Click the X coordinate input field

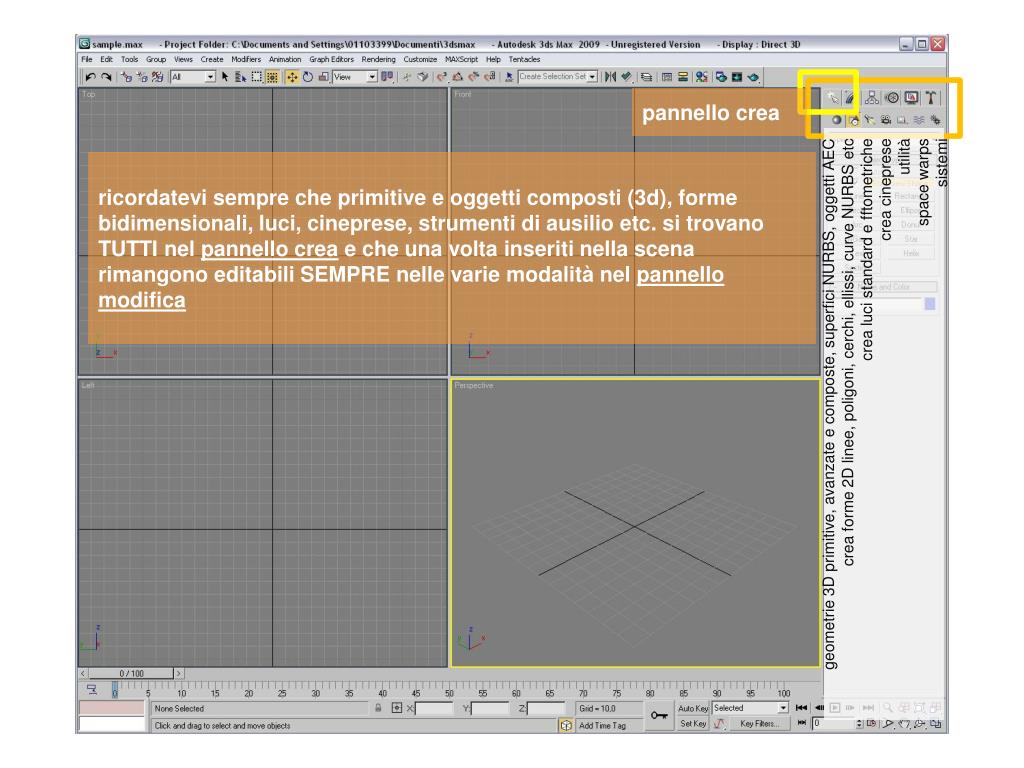pyautogui.click(x=433, y=708)
